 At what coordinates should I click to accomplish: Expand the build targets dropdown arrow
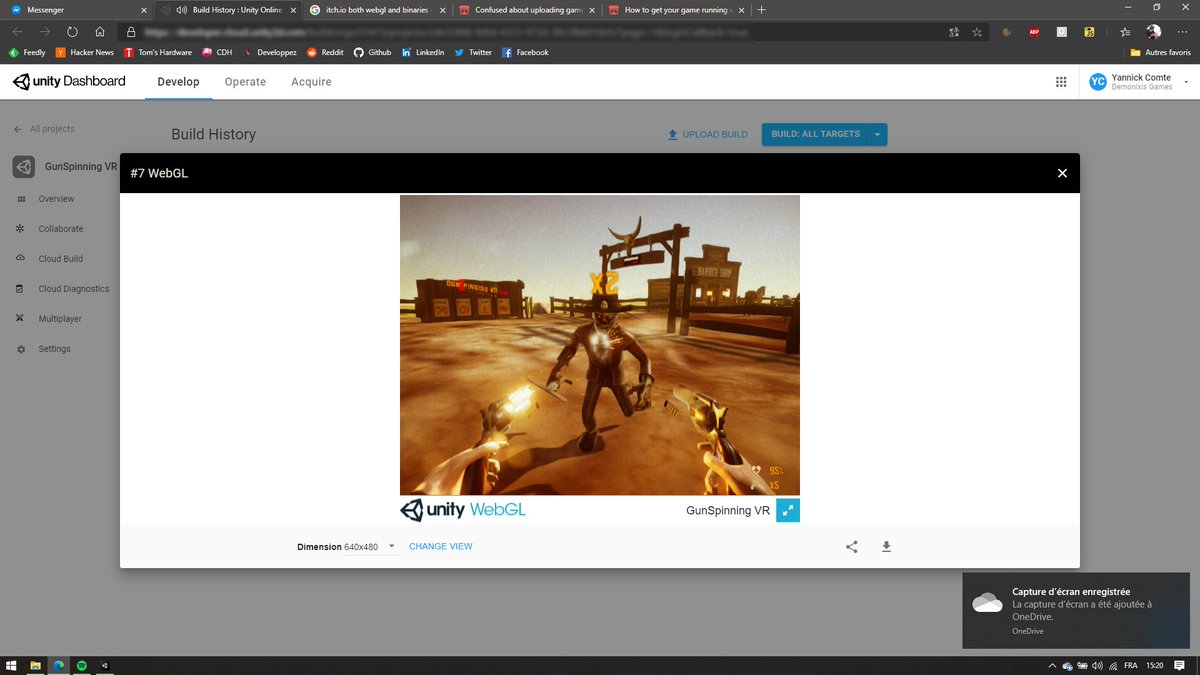[x=877, y=134]
